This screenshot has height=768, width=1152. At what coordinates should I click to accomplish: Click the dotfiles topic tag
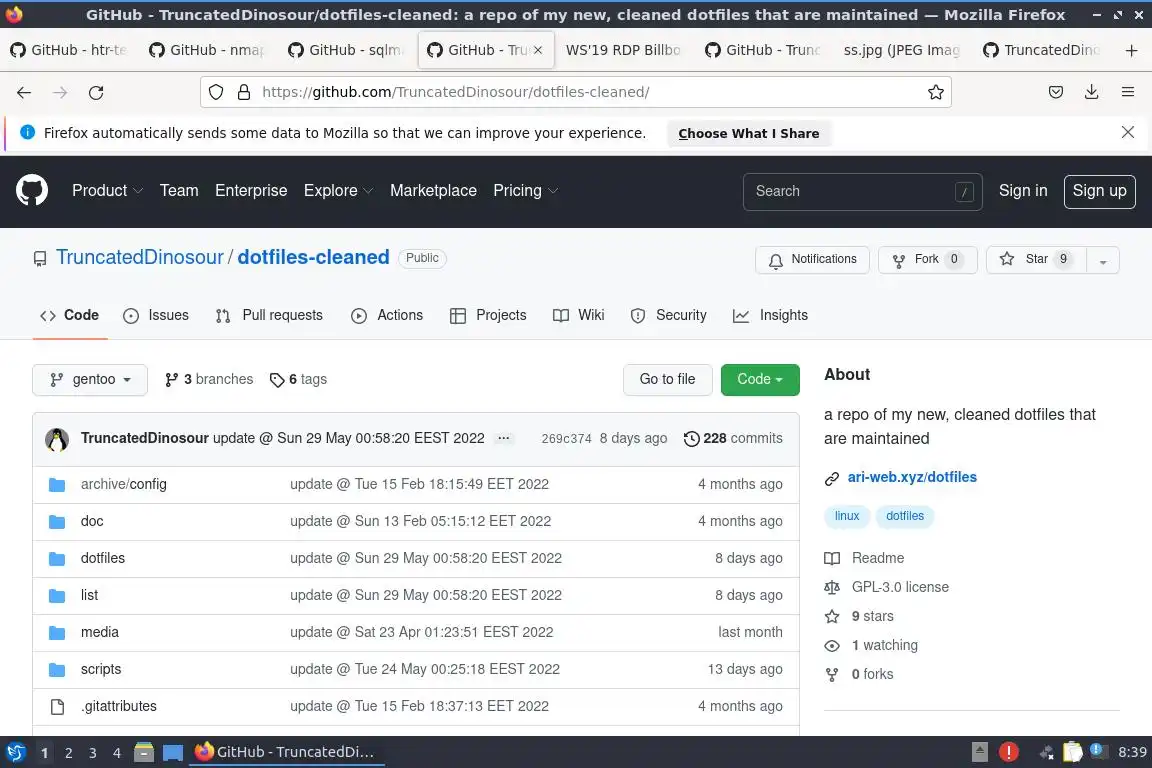pyautogui.click(x=904, y=516)
